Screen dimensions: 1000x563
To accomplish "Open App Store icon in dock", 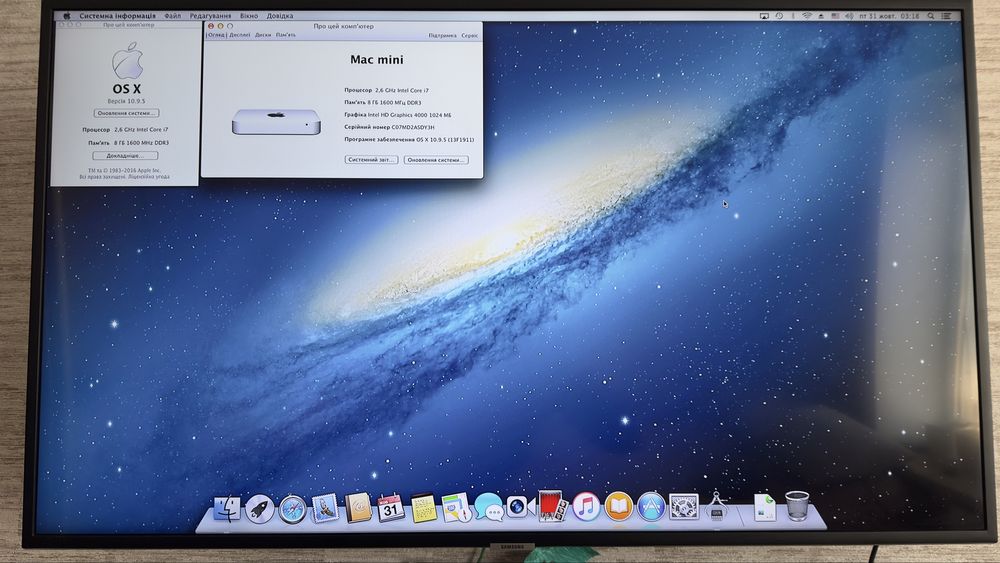I will (651, 507).
